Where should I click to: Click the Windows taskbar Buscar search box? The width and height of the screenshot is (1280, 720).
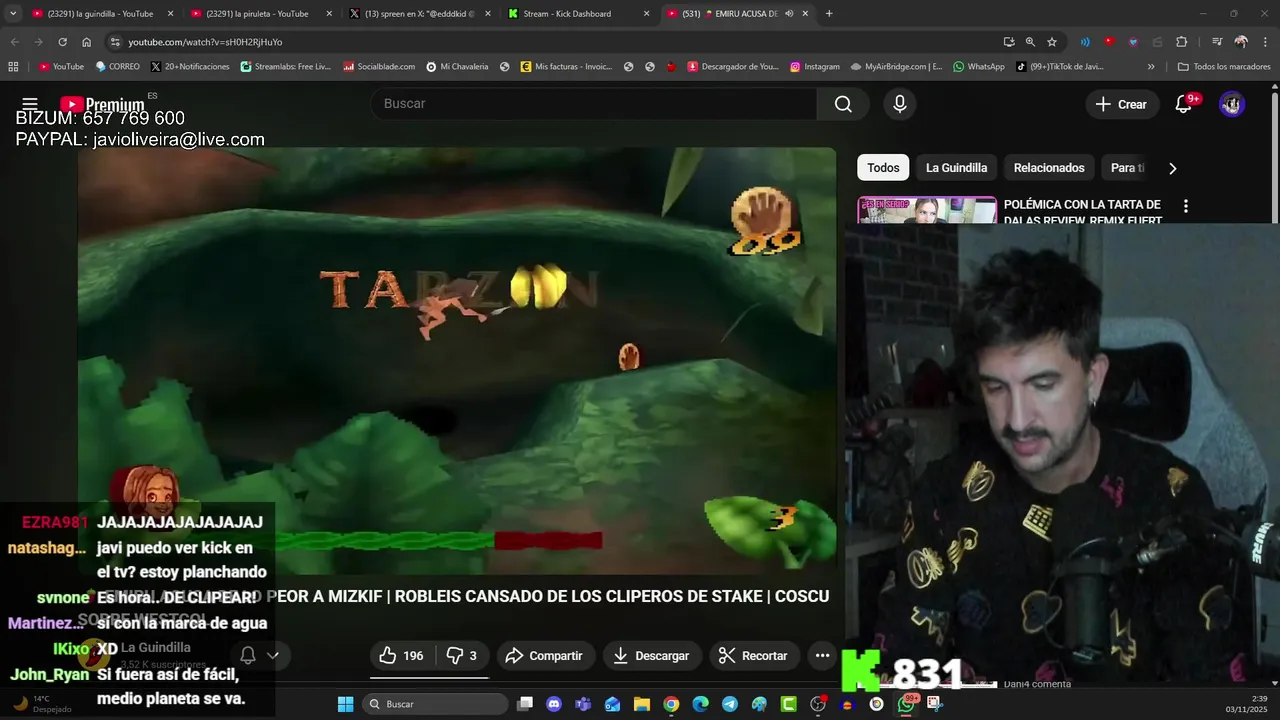434,704
